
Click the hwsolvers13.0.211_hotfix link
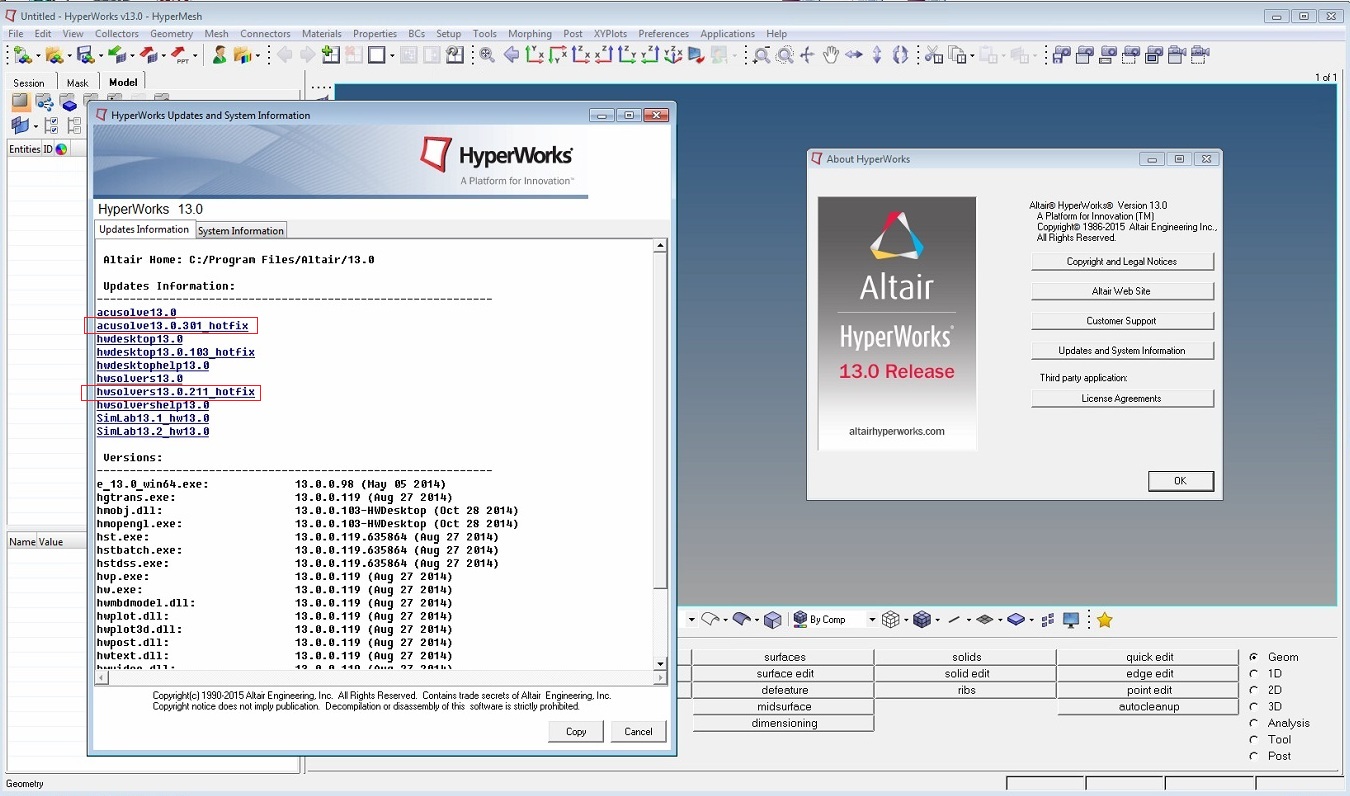(x=176, y=392)
